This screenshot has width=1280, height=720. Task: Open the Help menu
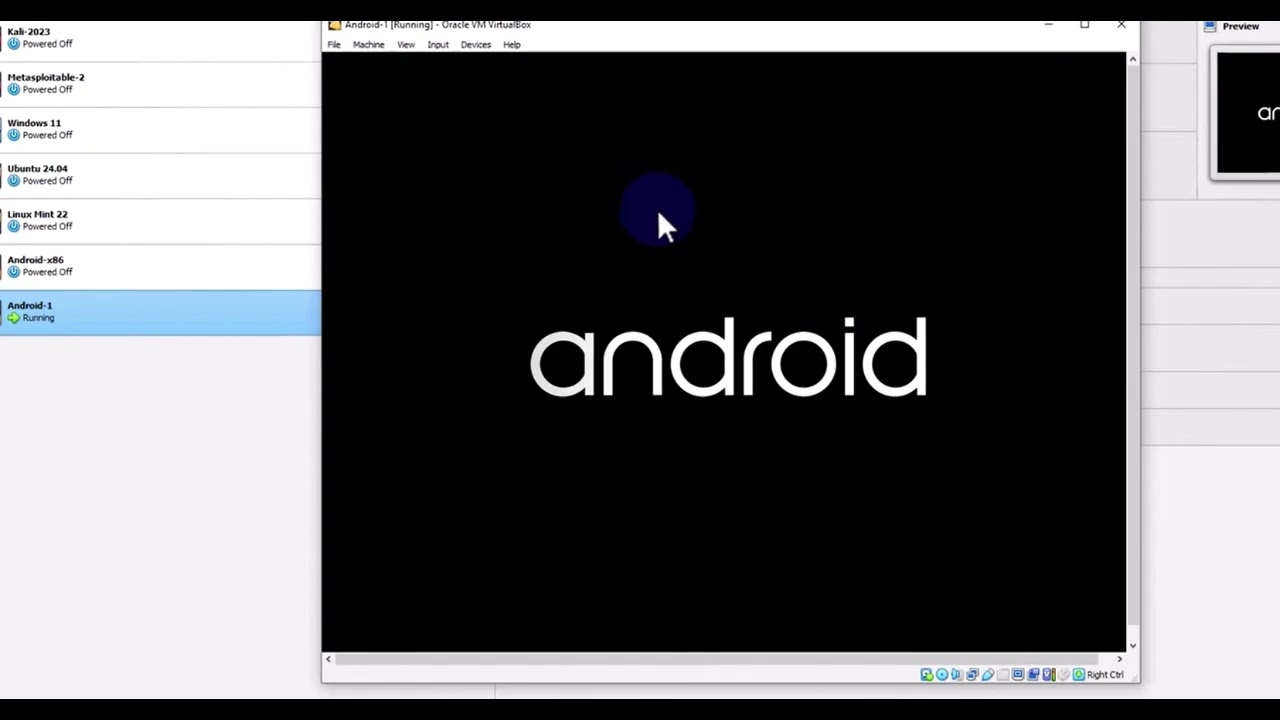pyautogui.click(x=512, y=45)
